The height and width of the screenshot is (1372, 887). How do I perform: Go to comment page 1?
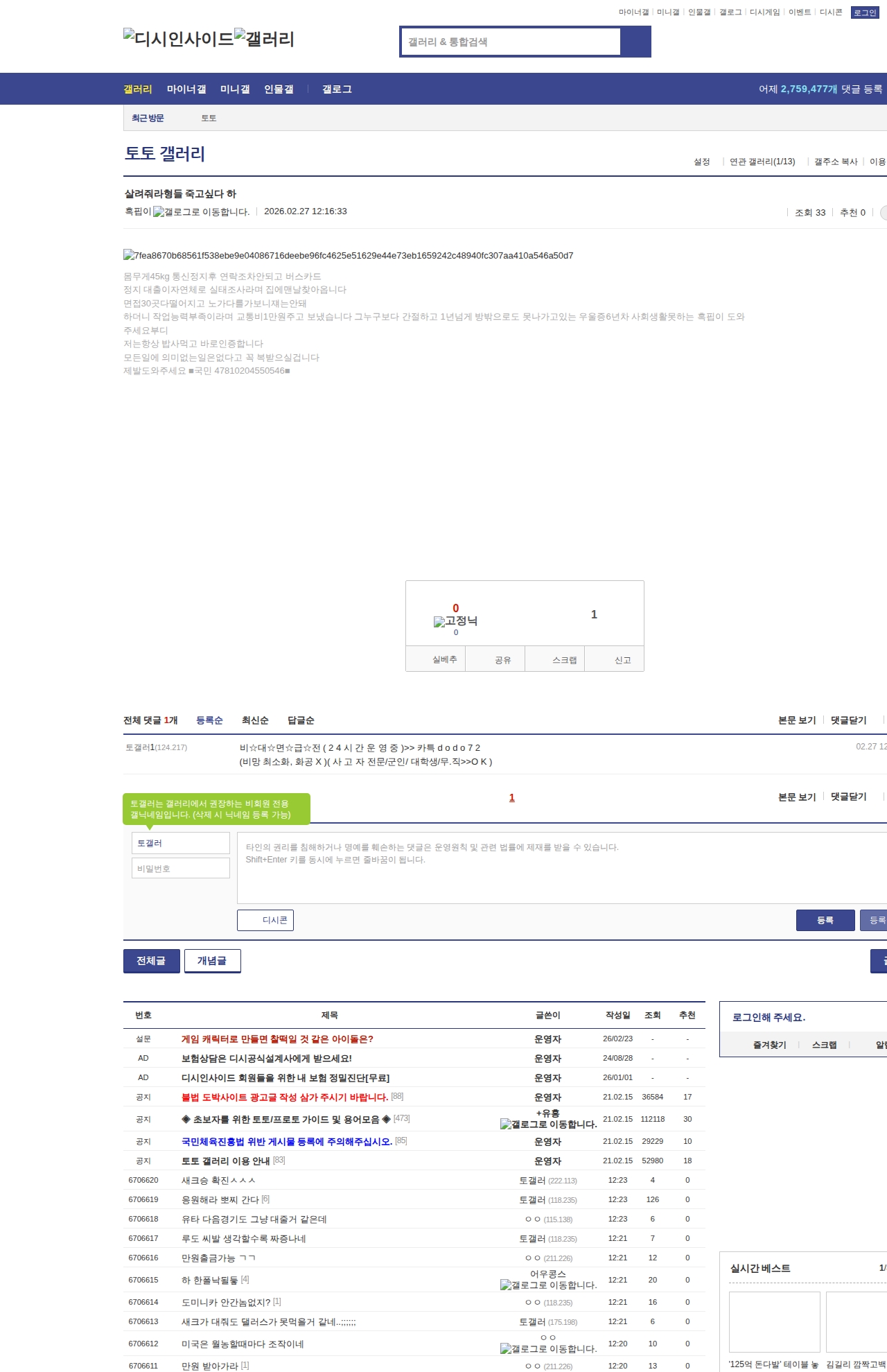click(512, 797)
